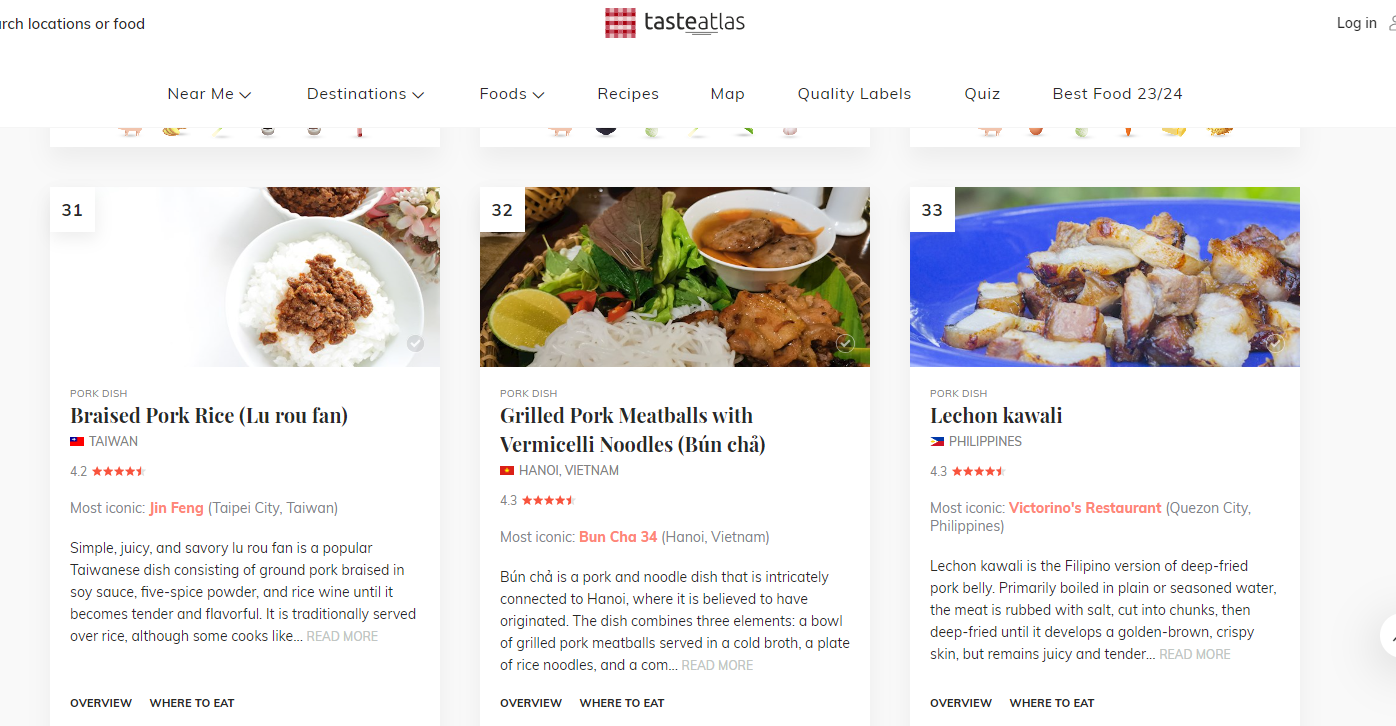Click the TasteAtlas checkered logo icon
This screenshot has height=726, width=1396.
coord(620,23)
